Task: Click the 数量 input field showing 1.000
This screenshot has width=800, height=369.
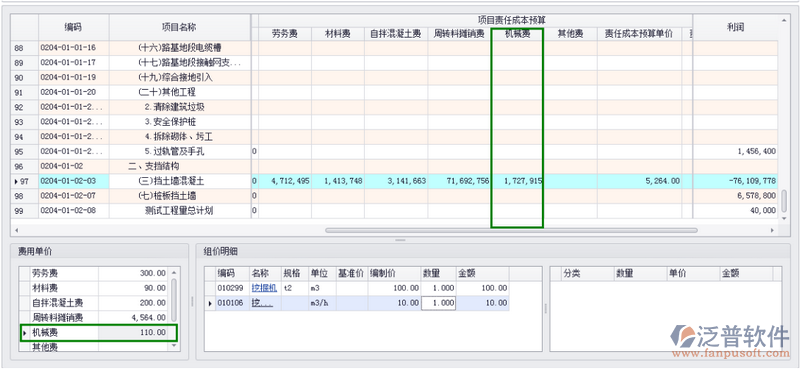Action: [x=439, y=303]
